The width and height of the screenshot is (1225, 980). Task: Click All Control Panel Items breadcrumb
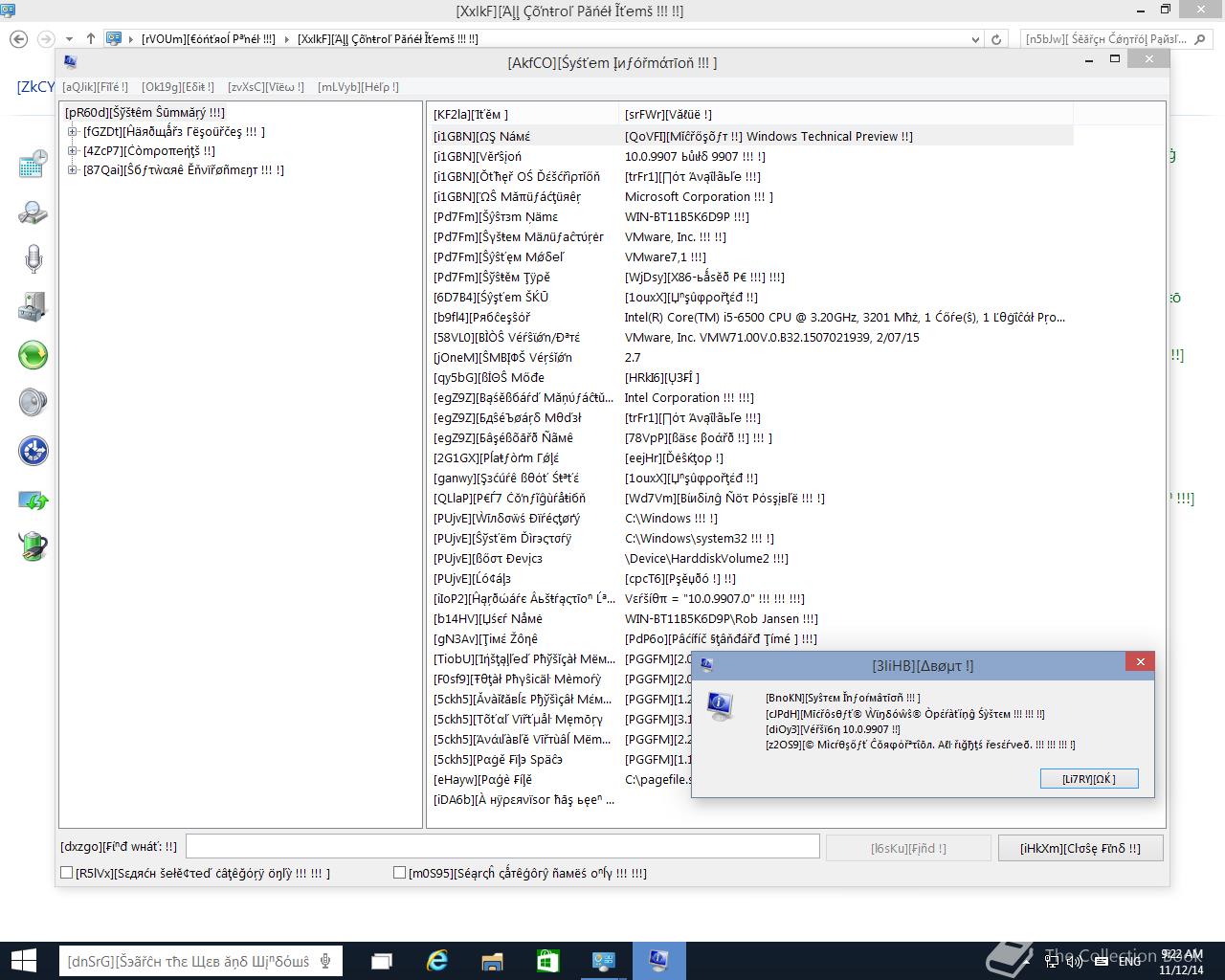click(388, 39)
